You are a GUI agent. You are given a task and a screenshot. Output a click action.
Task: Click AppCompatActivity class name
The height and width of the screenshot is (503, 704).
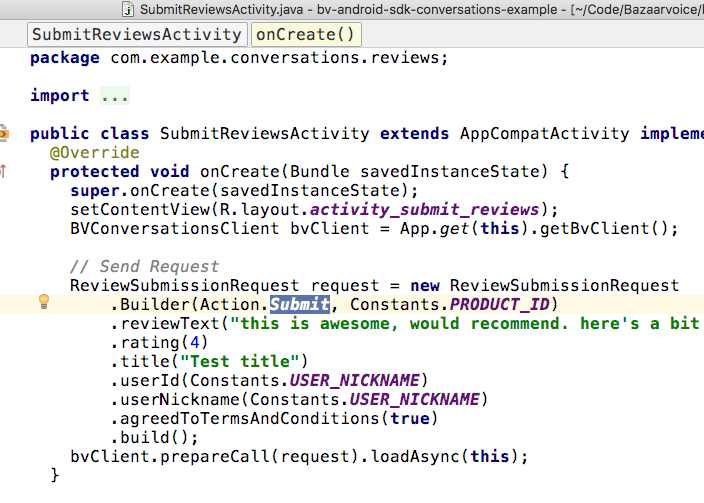click(x=545, y=133)
